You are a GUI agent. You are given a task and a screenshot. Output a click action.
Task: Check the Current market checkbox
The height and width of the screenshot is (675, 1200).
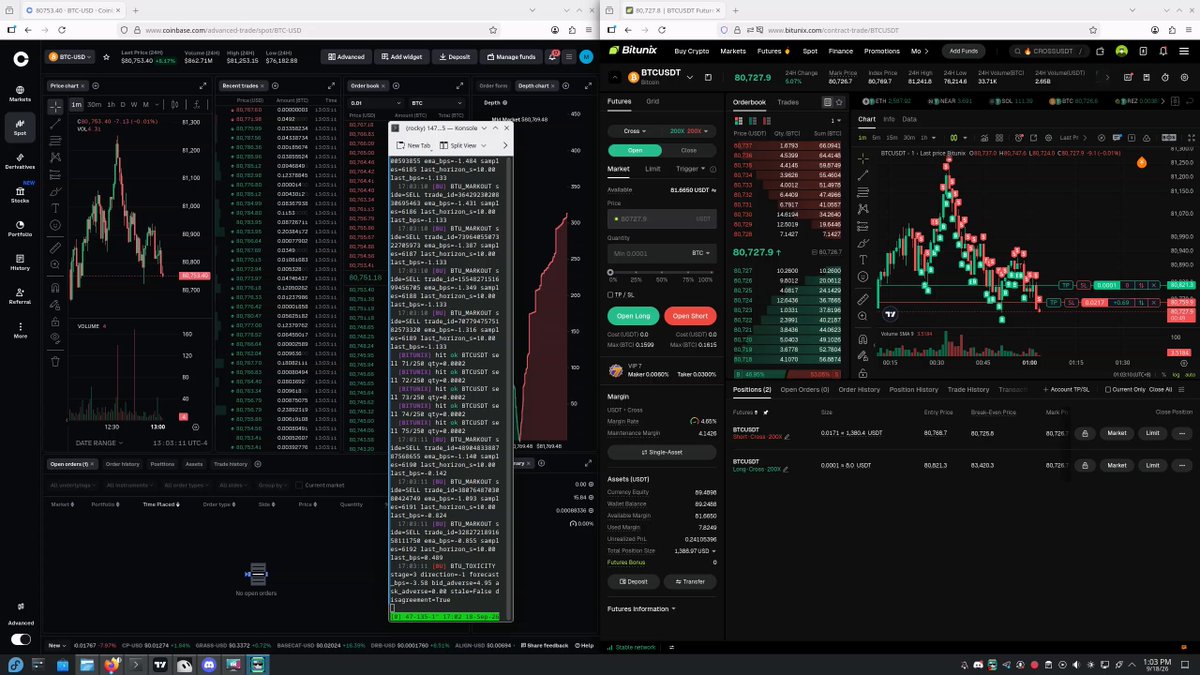(x=298, y=485)
